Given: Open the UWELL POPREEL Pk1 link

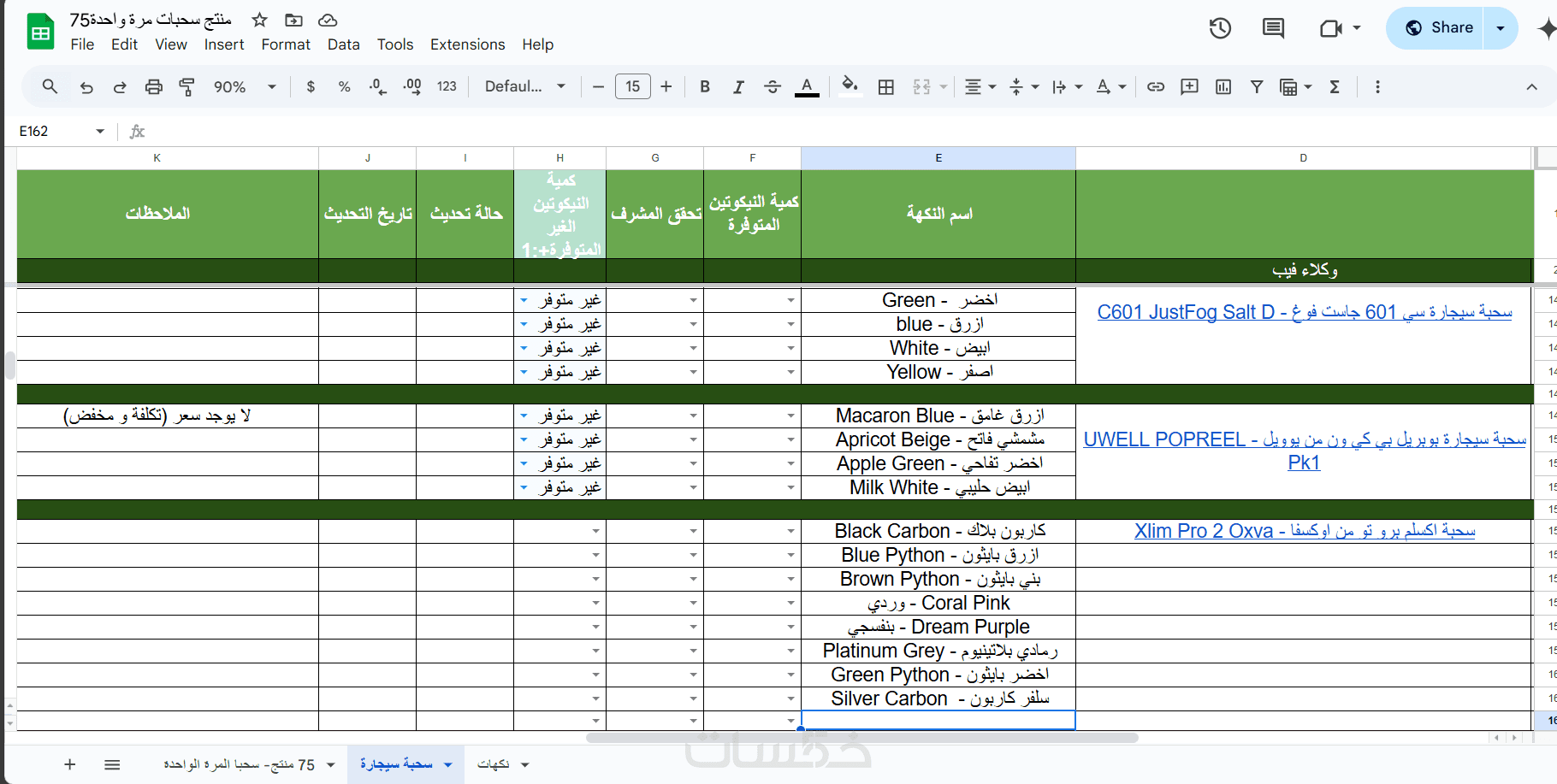Looking at the screenshot, I should click(1305, 451).
